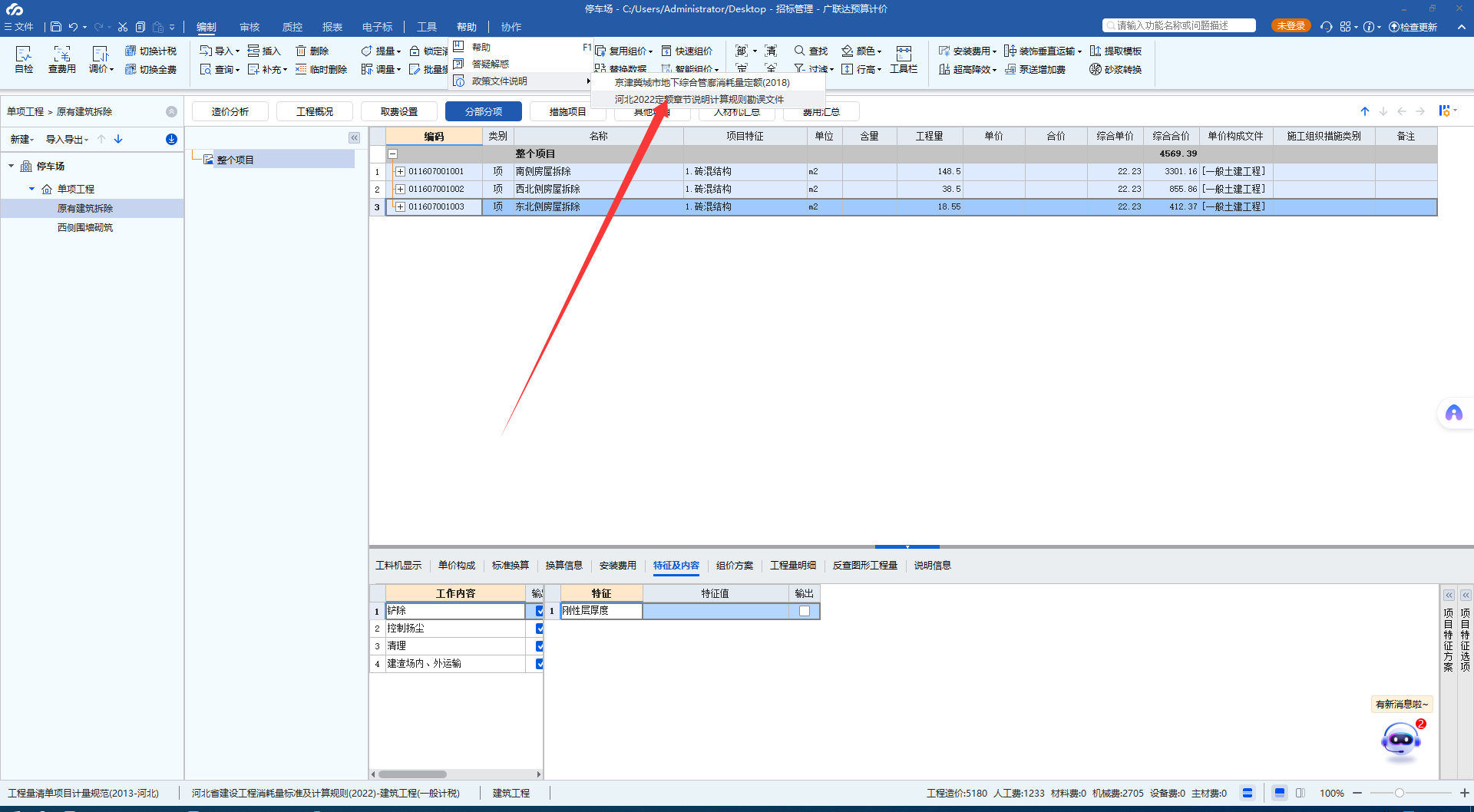Screen dimensions: 1474x812
Task: Click the download icon in project panel
Action: (x=171, y=139)
